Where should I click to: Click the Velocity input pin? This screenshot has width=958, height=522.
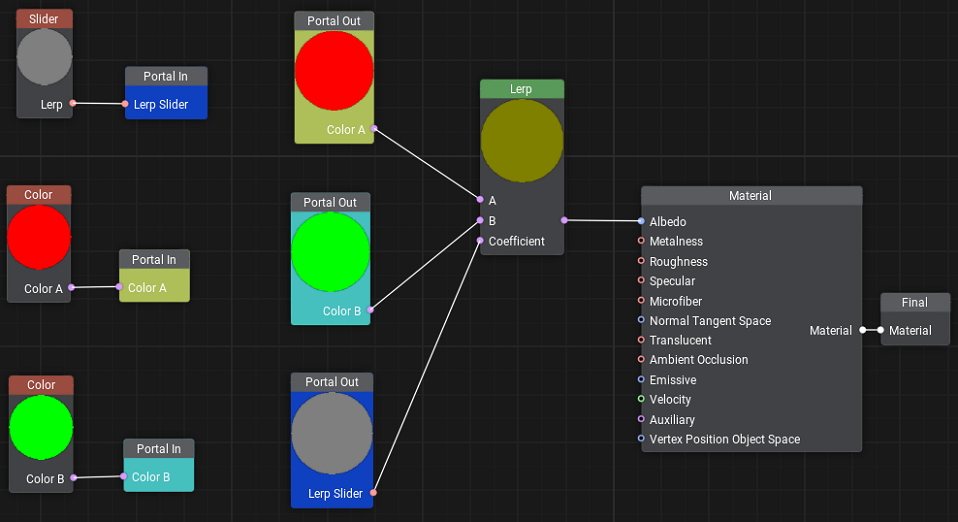[x=641, y=399]
